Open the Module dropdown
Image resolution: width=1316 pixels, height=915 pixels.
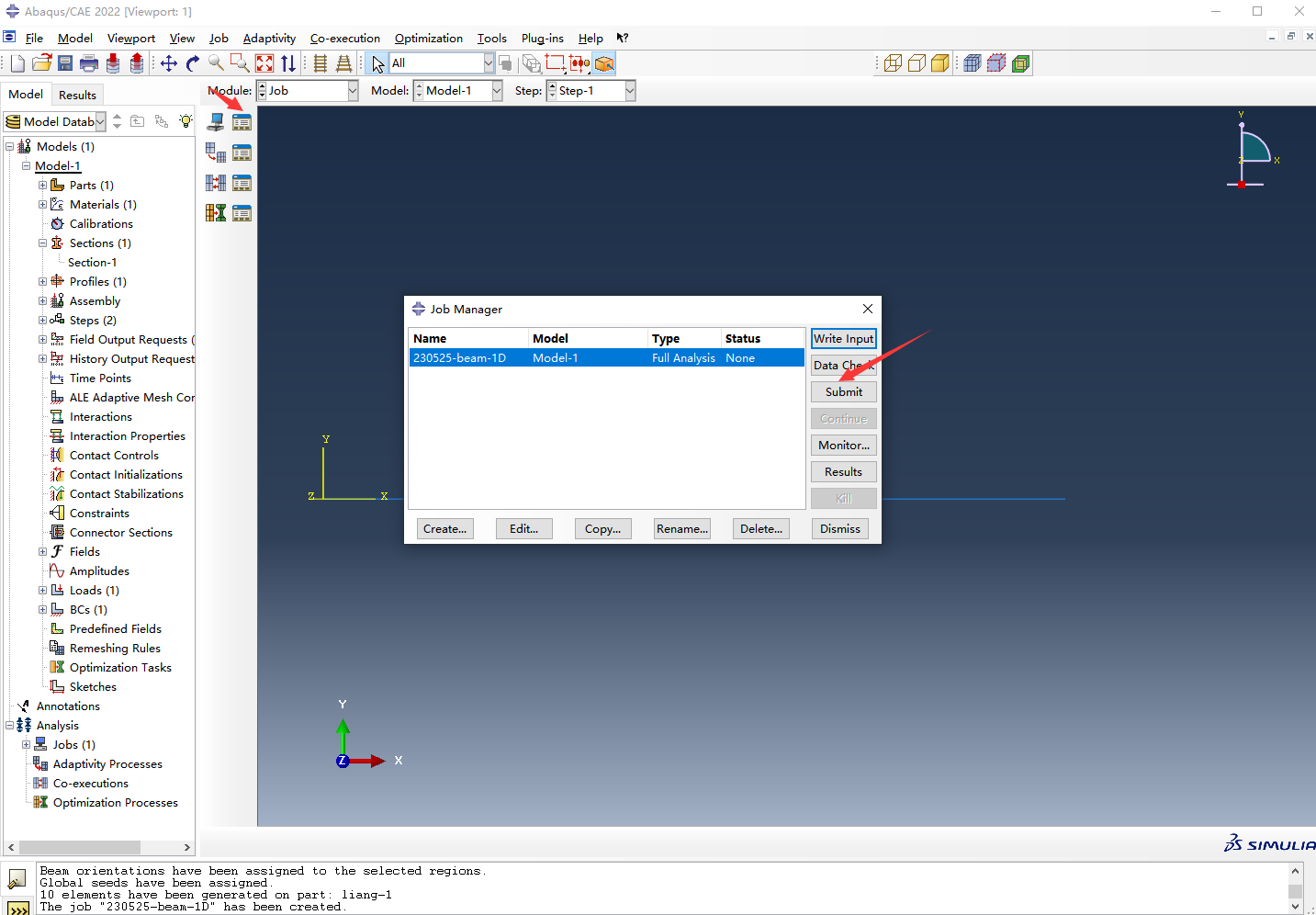353,91
